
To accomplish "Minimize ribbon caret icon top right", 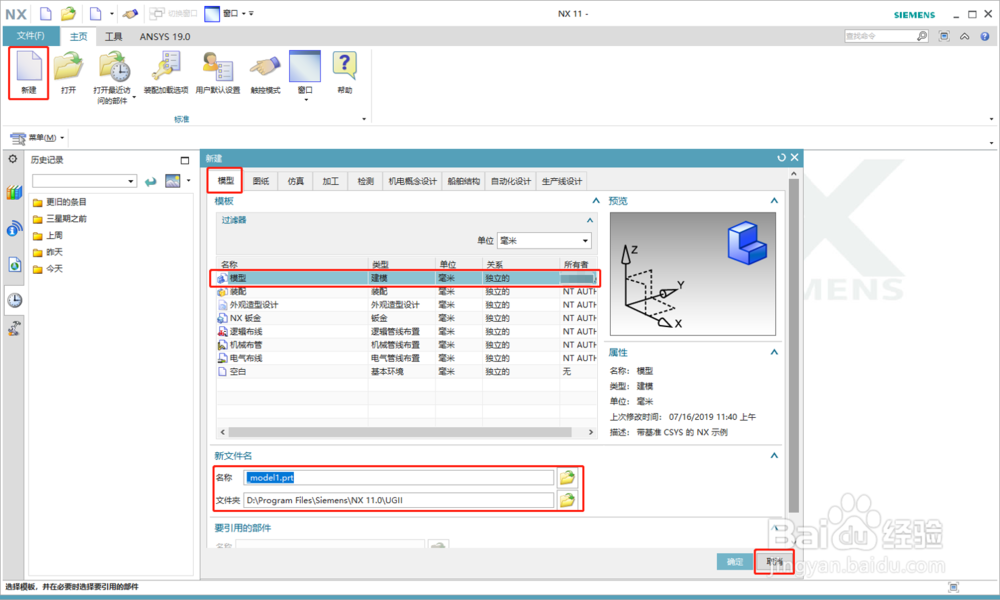I will [x=964, y=36].
